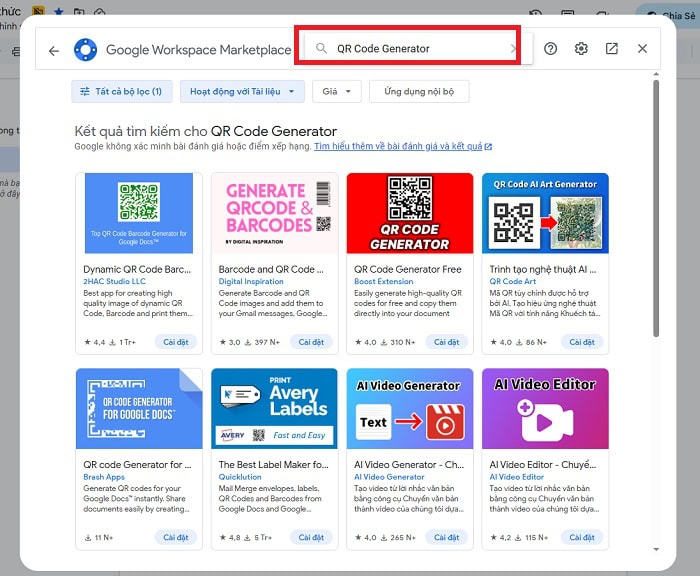The height and width of the screenshot is (576, 700).
Task: Install QR code Generator by Brash Apps
Action: (x=175, y=537)
